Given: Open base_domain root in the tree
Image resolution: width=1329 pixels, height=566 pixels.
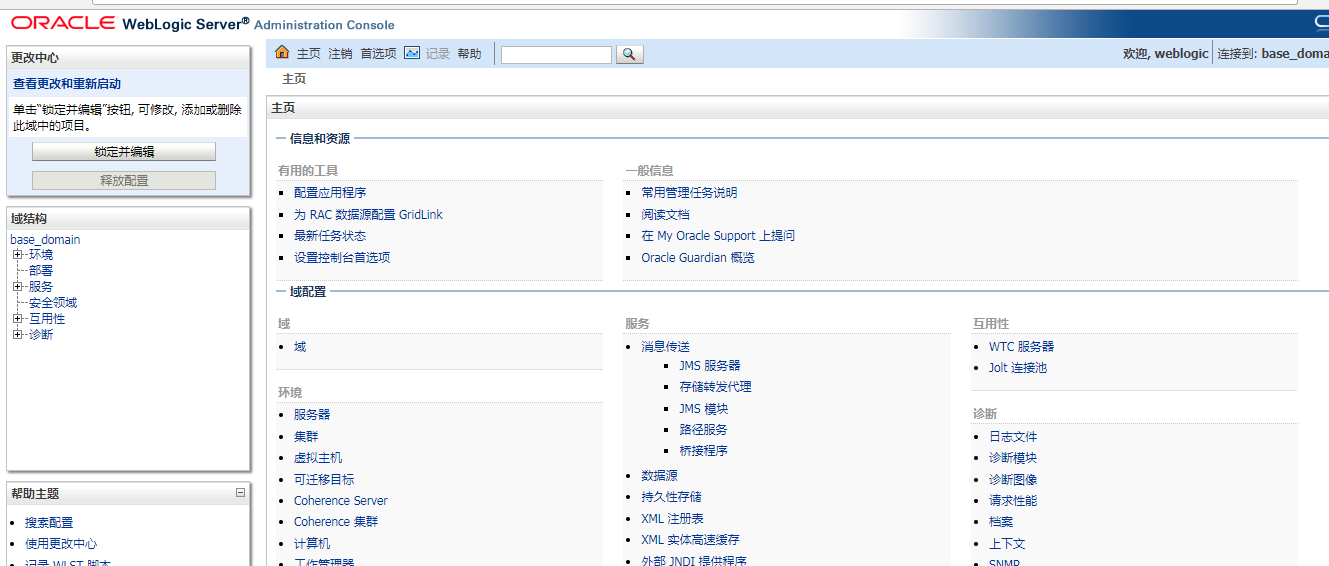Looking at the screenshot, I should pos(45,240).
